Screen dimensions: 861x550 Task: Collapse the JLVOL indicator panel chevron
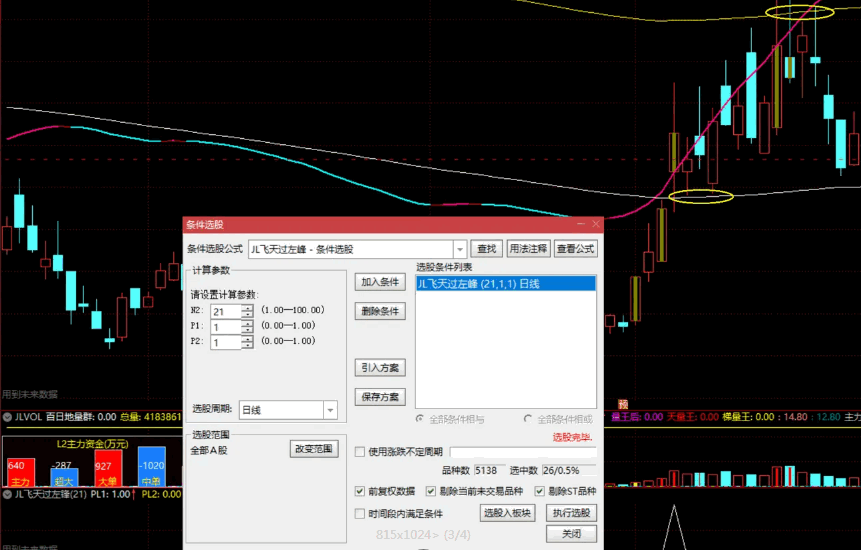click(7, 417)
